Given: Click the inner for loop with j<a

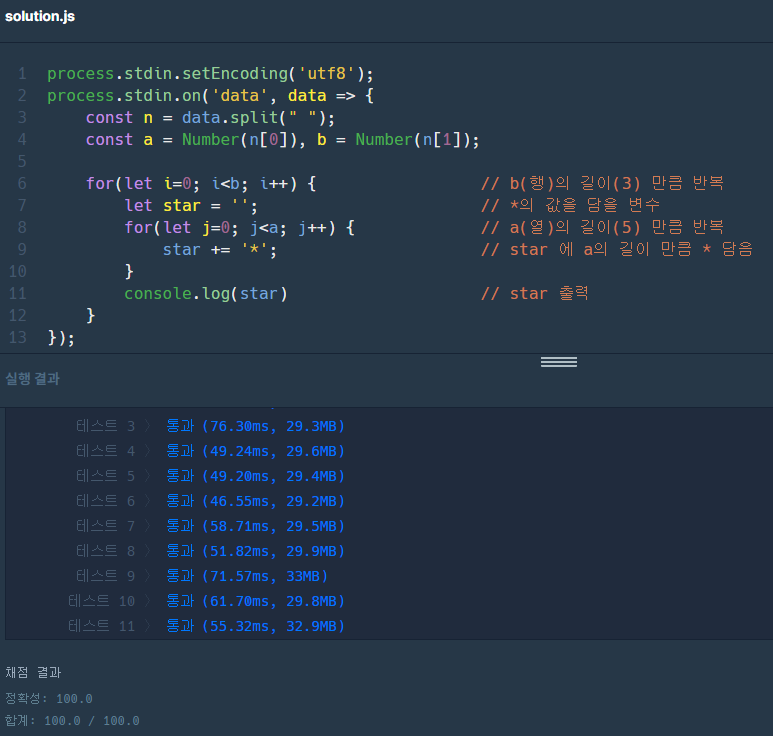Looking at the screenshot, I should [240, 228].
